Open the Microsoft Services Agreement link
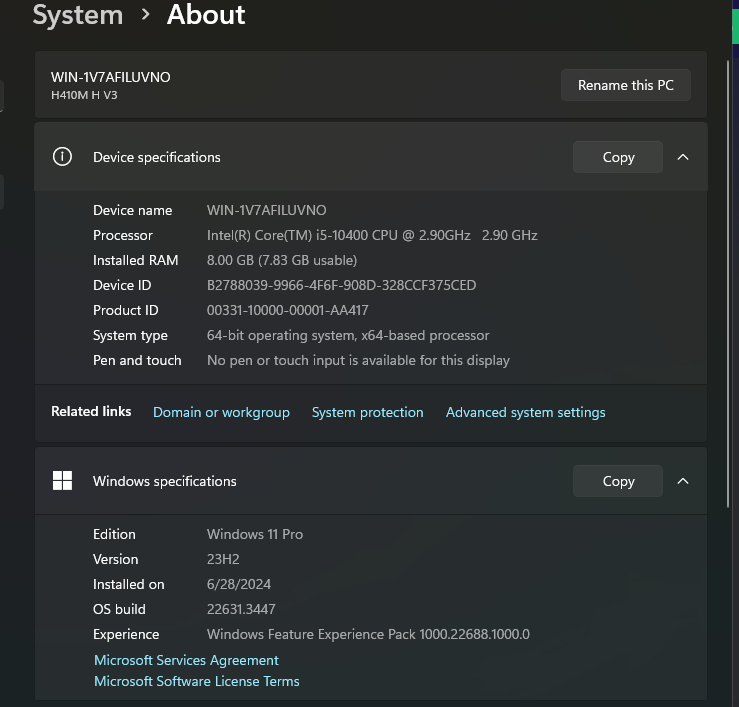Screen dimensions: 739x707 (186, 660)
